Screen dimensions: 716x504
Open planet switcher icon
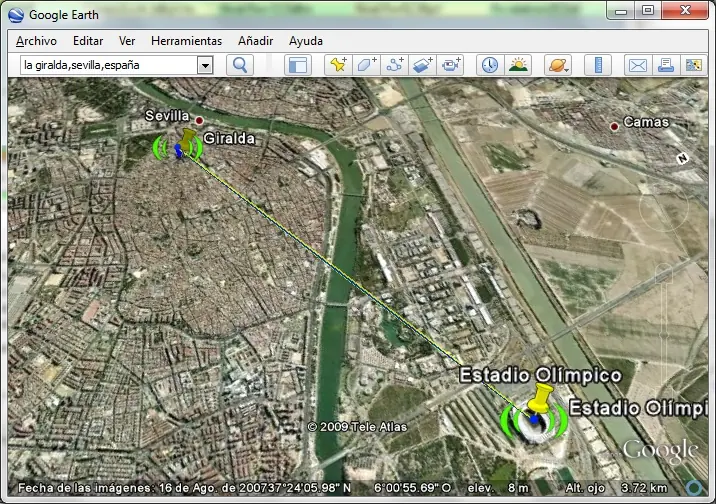point(558,65)
